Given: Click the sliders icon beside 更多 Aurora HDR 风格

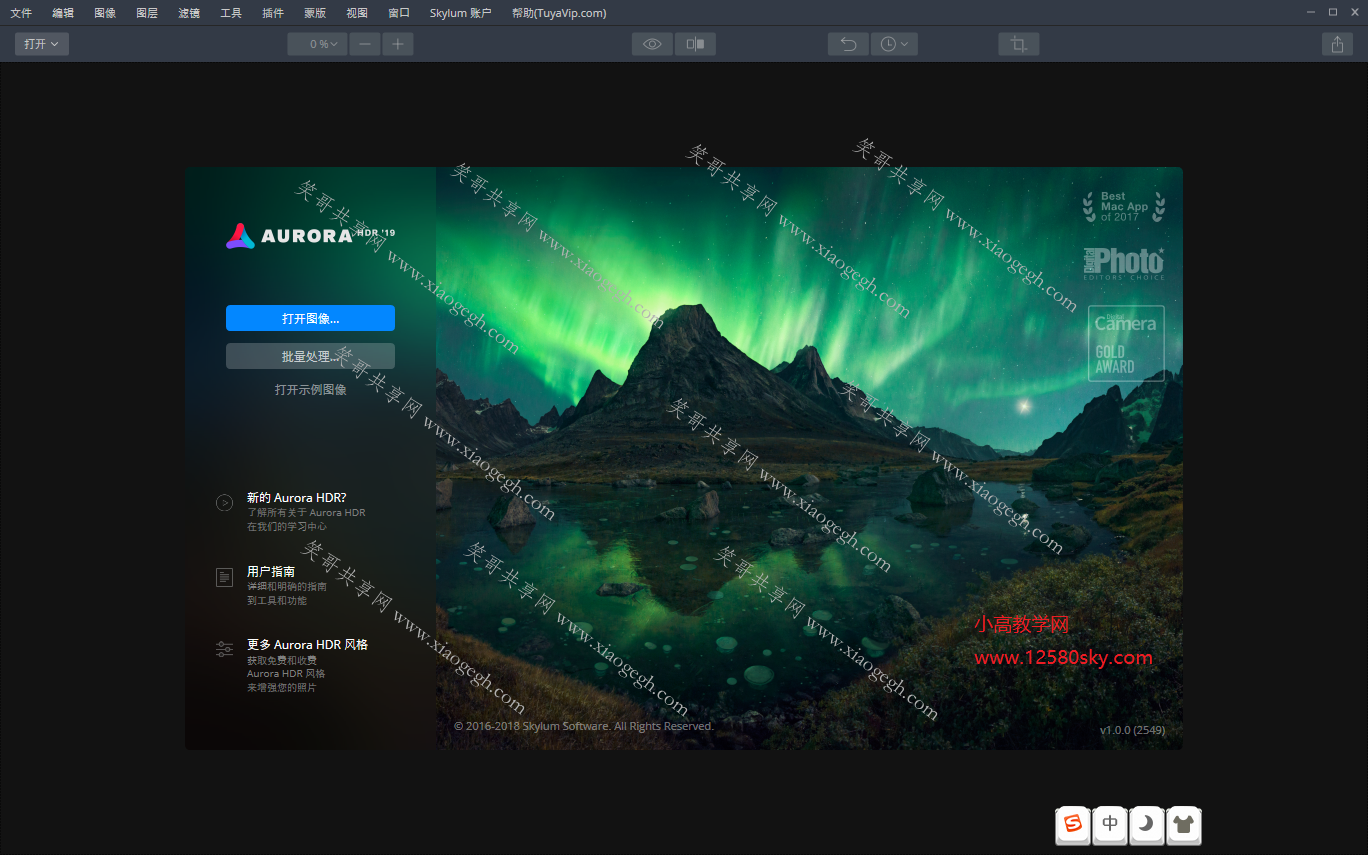Looking at the screenshot, I should [225, 649].
